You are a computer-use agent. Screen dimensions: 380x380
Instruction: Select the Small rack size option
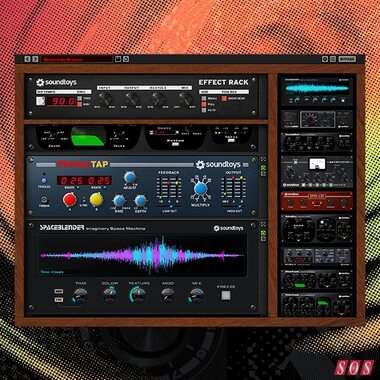click(x=203, y=98)
